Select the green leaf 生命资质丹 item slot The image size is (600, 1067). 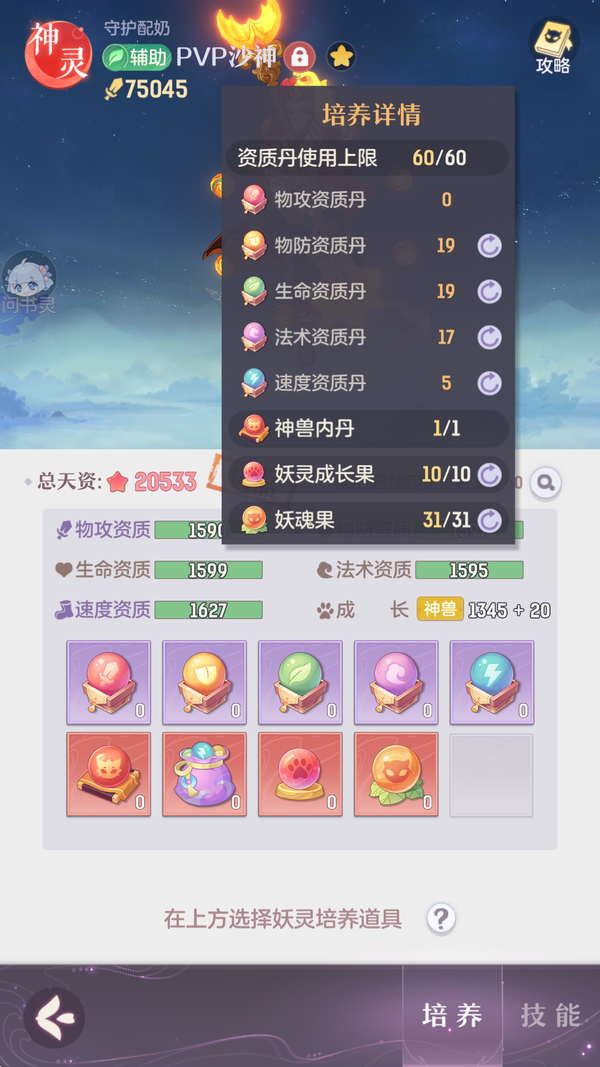[x=301, y=682]
